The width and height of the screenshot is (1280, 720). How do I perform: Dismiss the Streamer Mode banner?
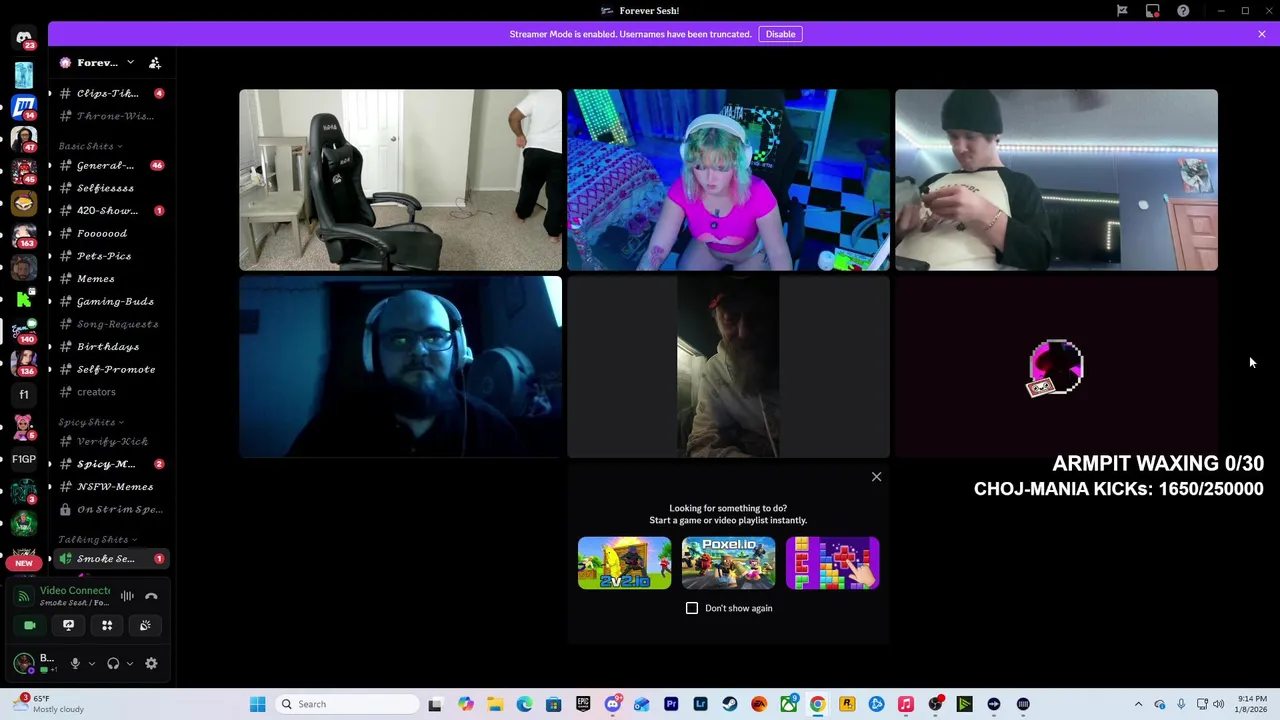(1262, 34)
